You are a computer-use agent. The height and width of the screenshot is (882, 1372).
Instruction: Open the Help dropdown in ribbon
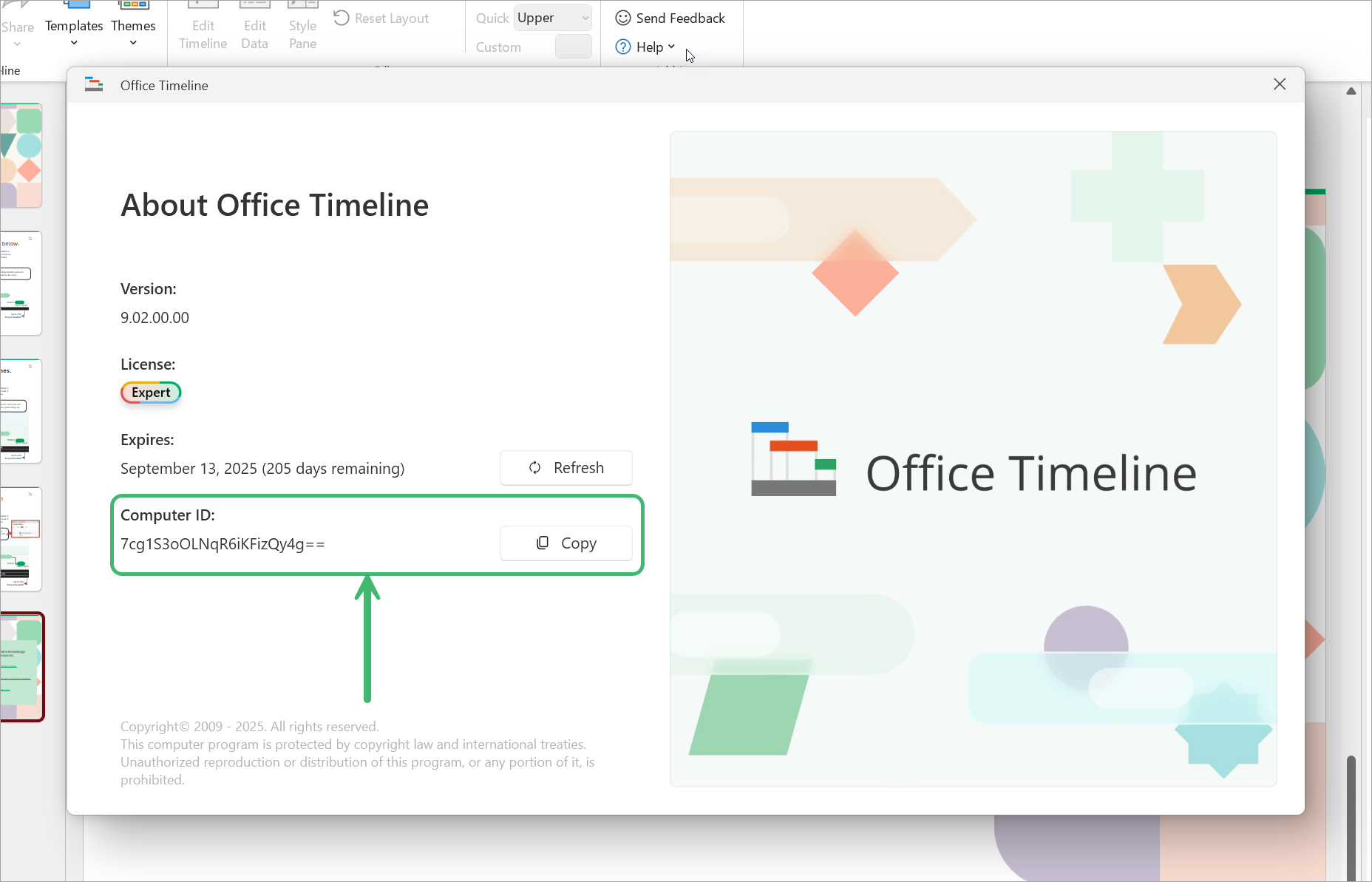[x=645, y=47]
